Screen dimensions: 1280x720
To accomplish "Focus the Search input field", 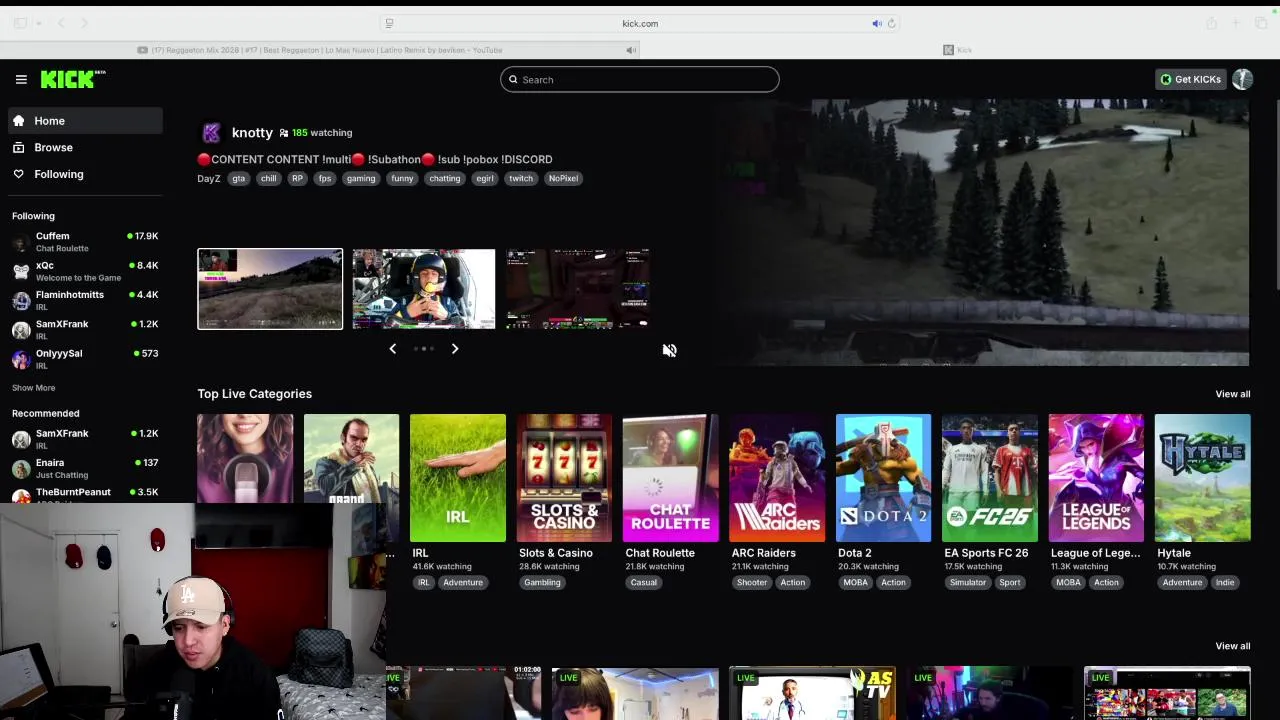I will point(640,80).
